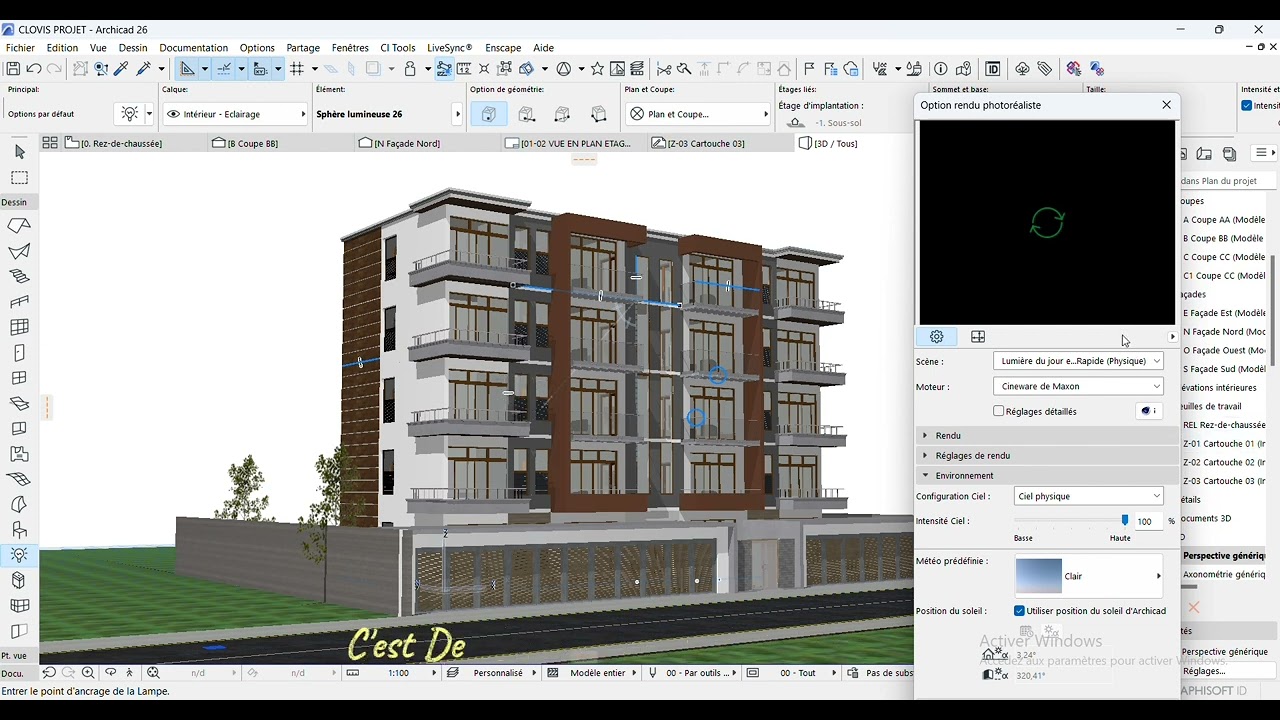
Task: Toggle the Intensité checkbox in info box
Action: [1247, 105]
